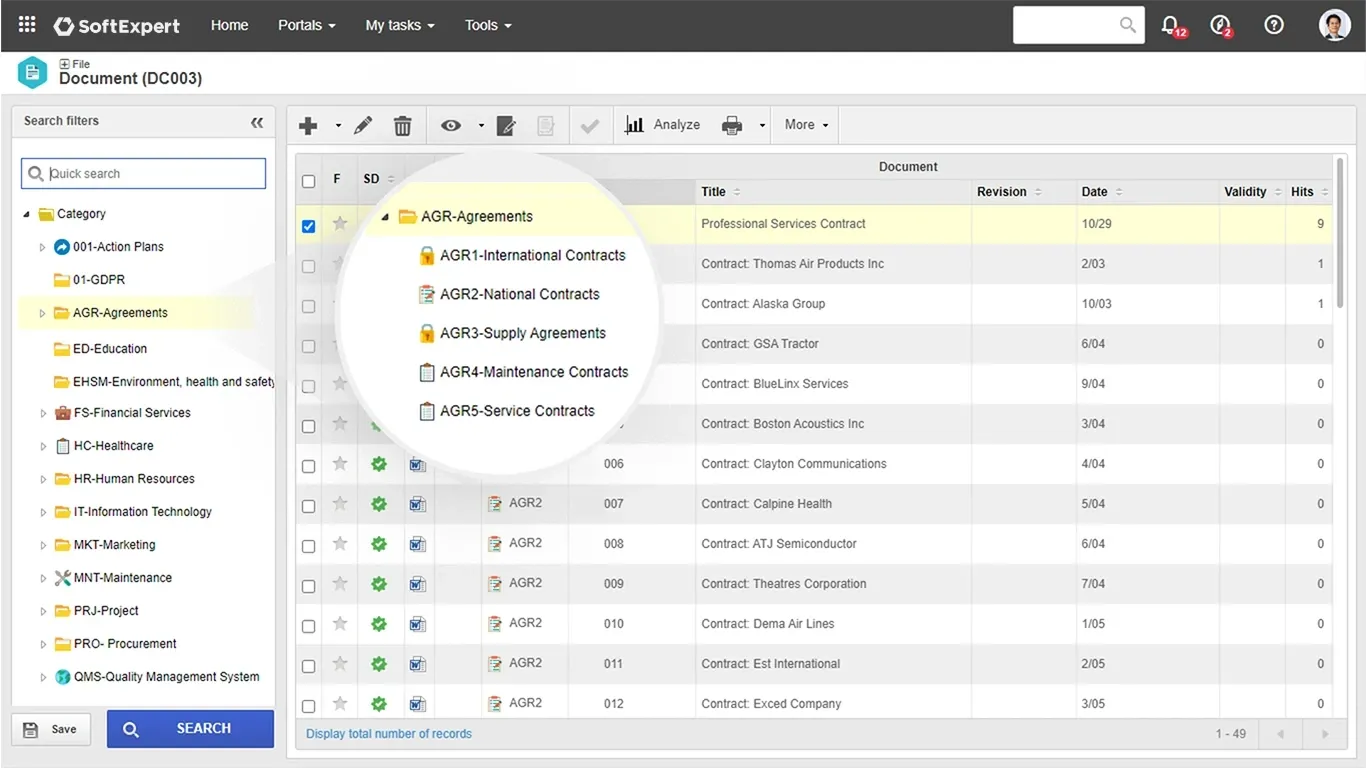Click Display total number of records link
The height and width of the screenshot is (768, 1366).
click(389, 734)
